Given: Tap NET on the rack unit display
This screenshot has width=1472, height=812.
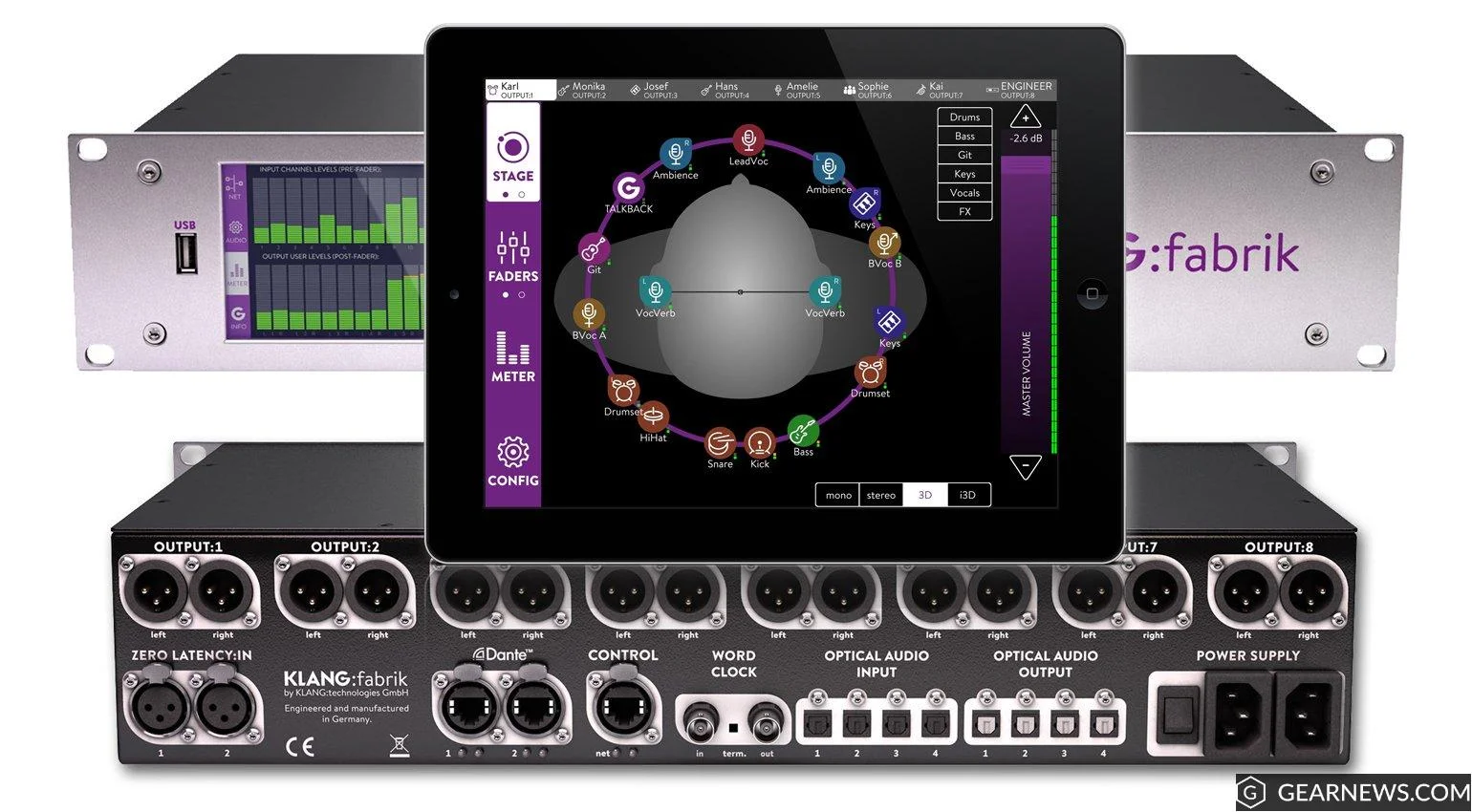Looking at the screenshot, I should (236, 186).
